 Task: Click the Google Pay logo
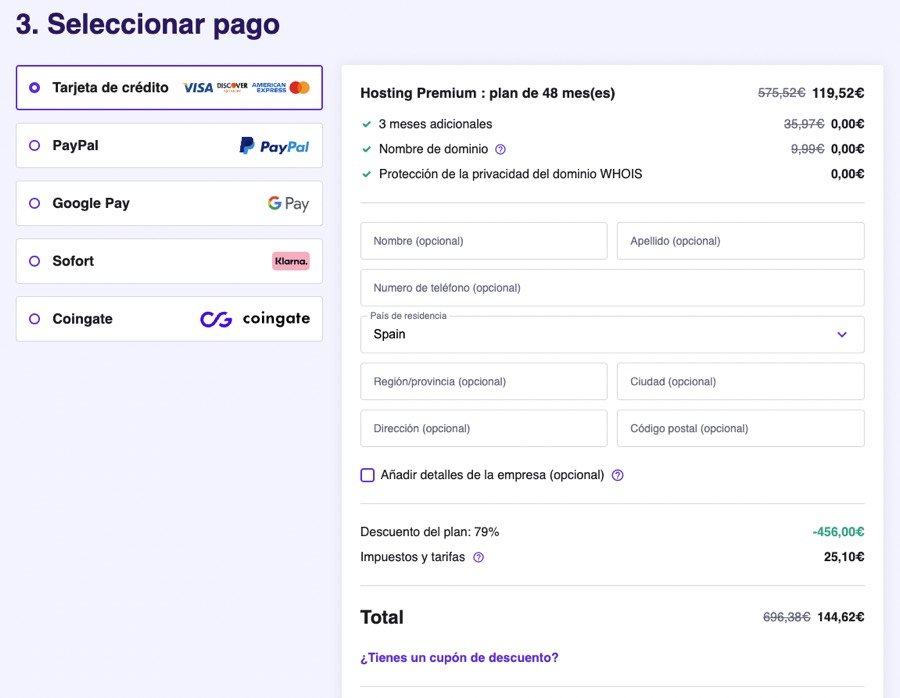[289, 203]
